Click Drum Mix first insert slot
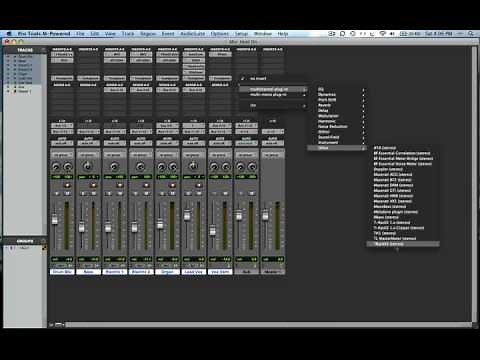 click(62, 55)
